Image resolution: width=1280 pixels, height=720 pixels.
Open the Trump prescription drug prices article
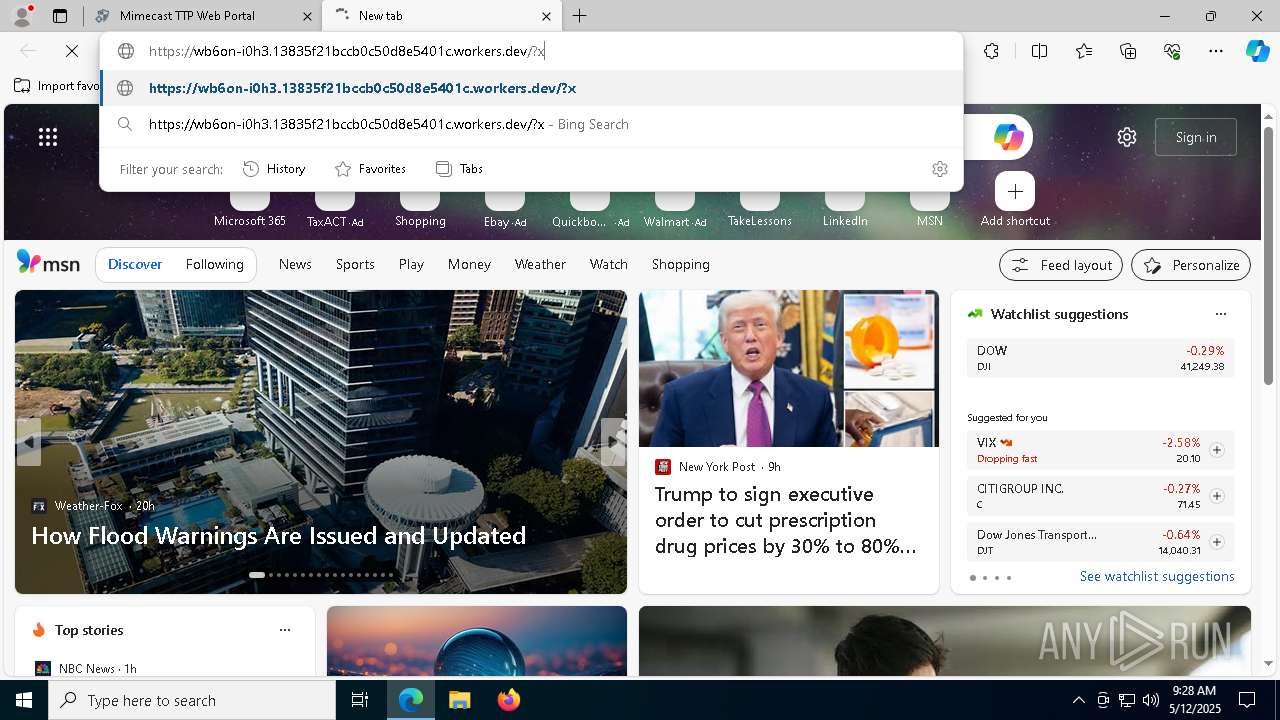[786, 520]
